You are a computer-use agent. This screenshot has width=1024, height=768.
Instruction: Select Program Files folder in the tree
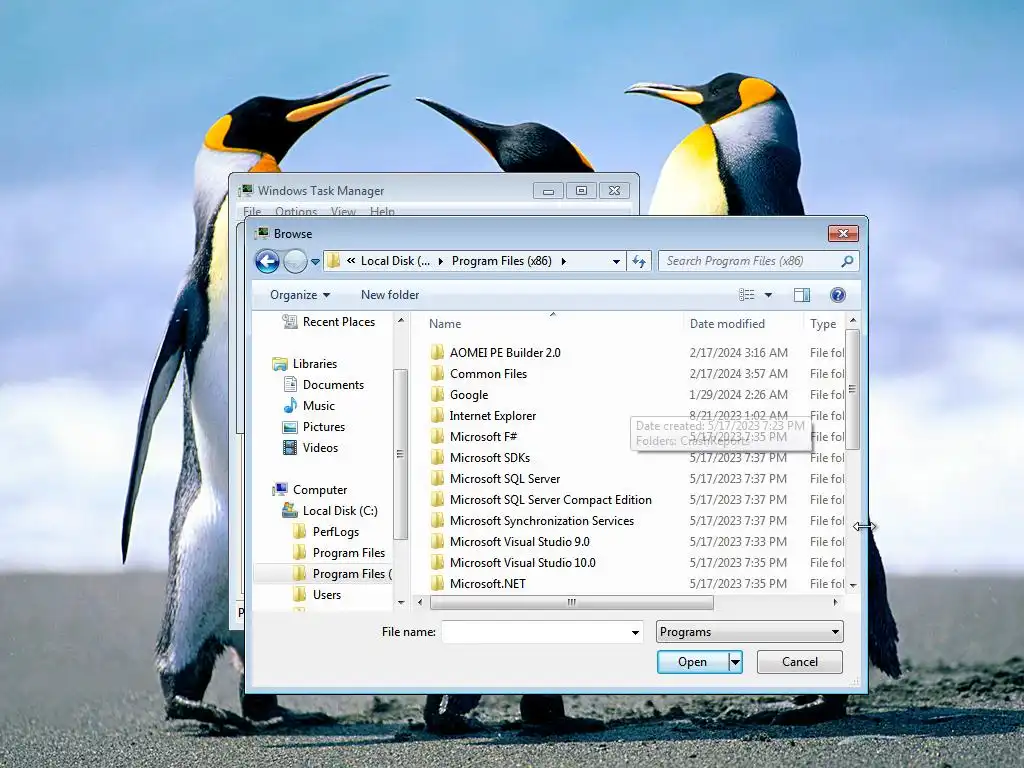[x=340, y=553]
